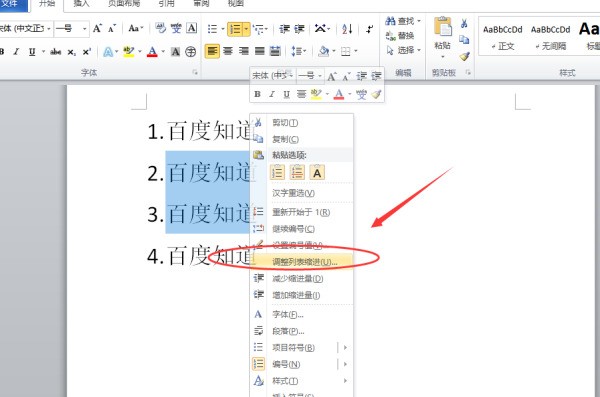Click the Phonetic Guide icon
This screenshot has height=397, width=600.
[176, 28]
